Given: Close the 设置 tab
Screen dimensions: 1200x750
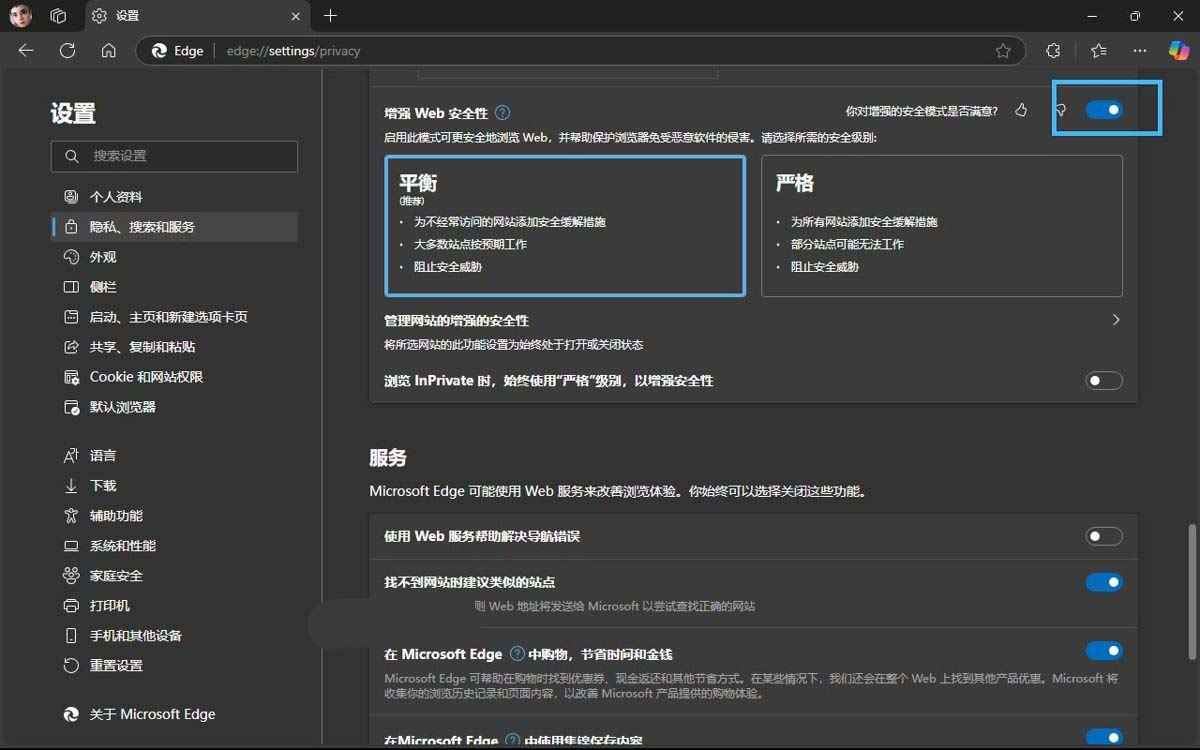Looking at the screenshot, I should (294, 16).
